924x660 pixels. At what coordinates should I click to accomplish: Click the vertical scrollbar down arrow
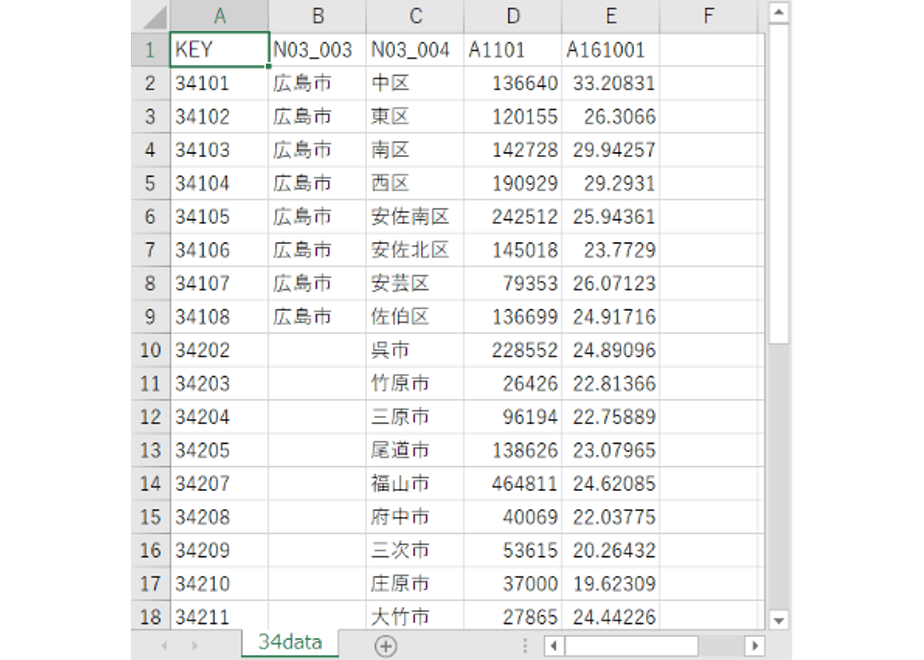click(x=778, y=620)
